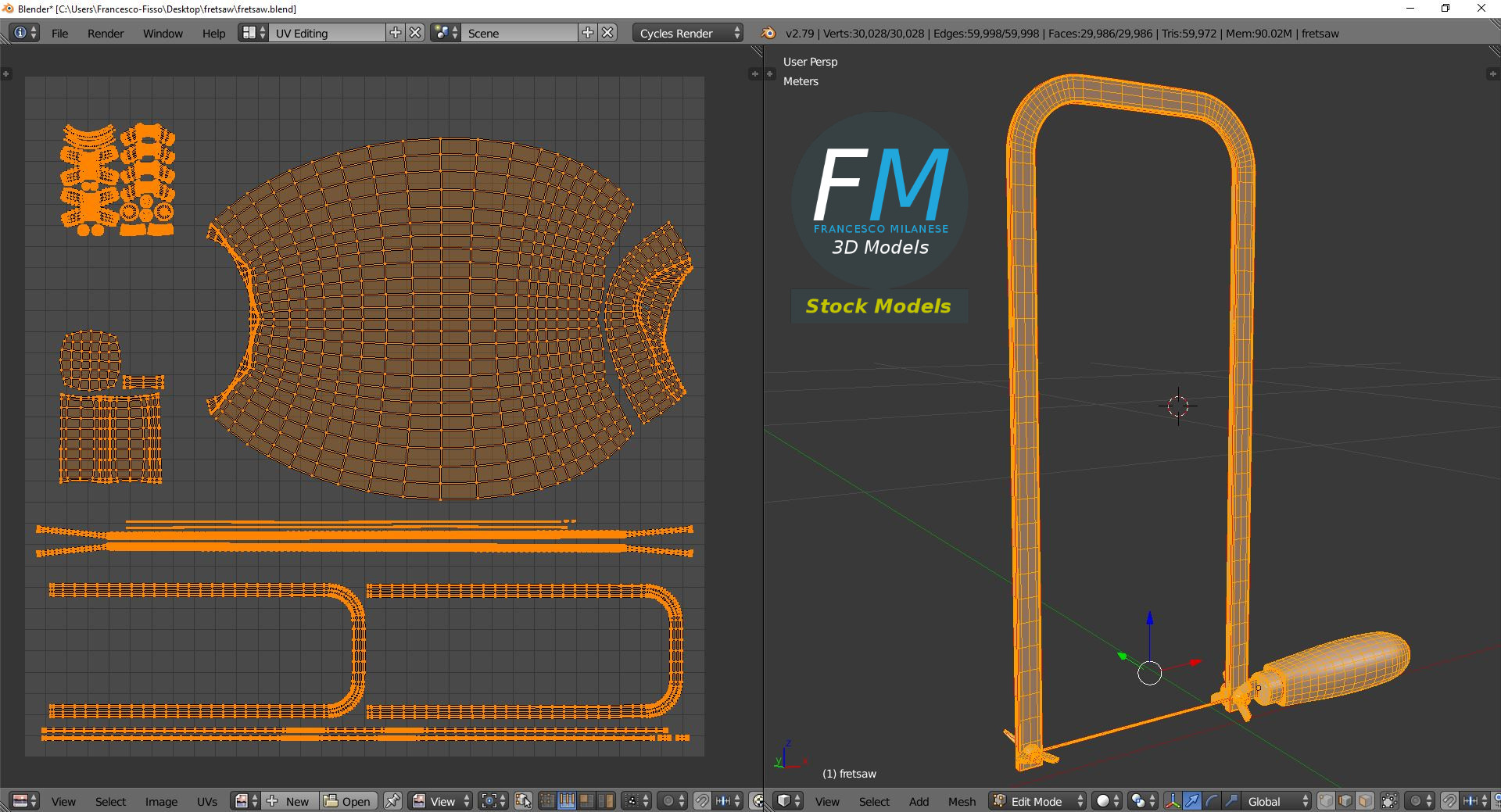The height and width of the screenshot is (812, 1501).
Task: Click the Open image button
Action: tap(348, 801)
